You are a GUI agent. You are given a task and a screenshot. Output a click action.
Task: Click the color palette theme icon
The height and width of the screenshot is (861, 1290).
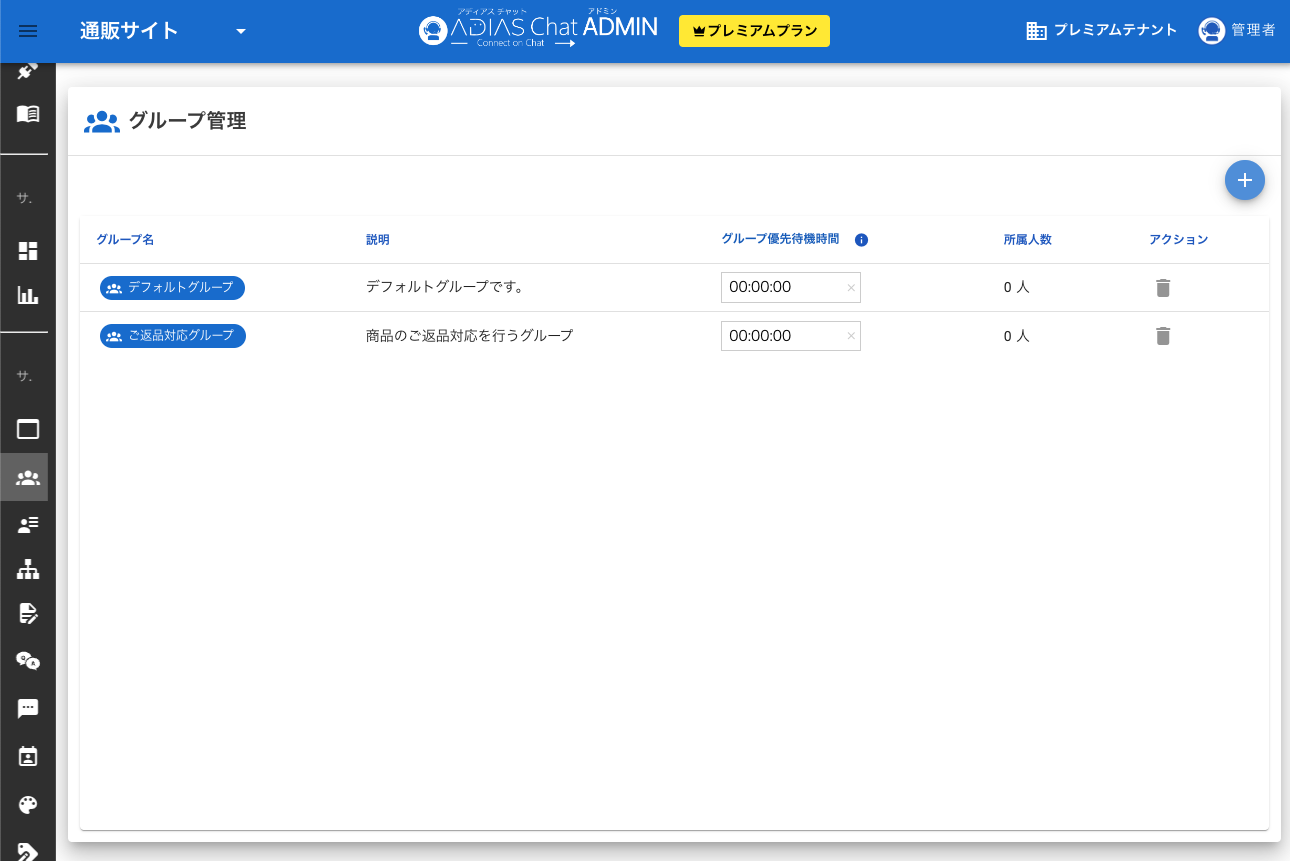[x=28, y=805]
